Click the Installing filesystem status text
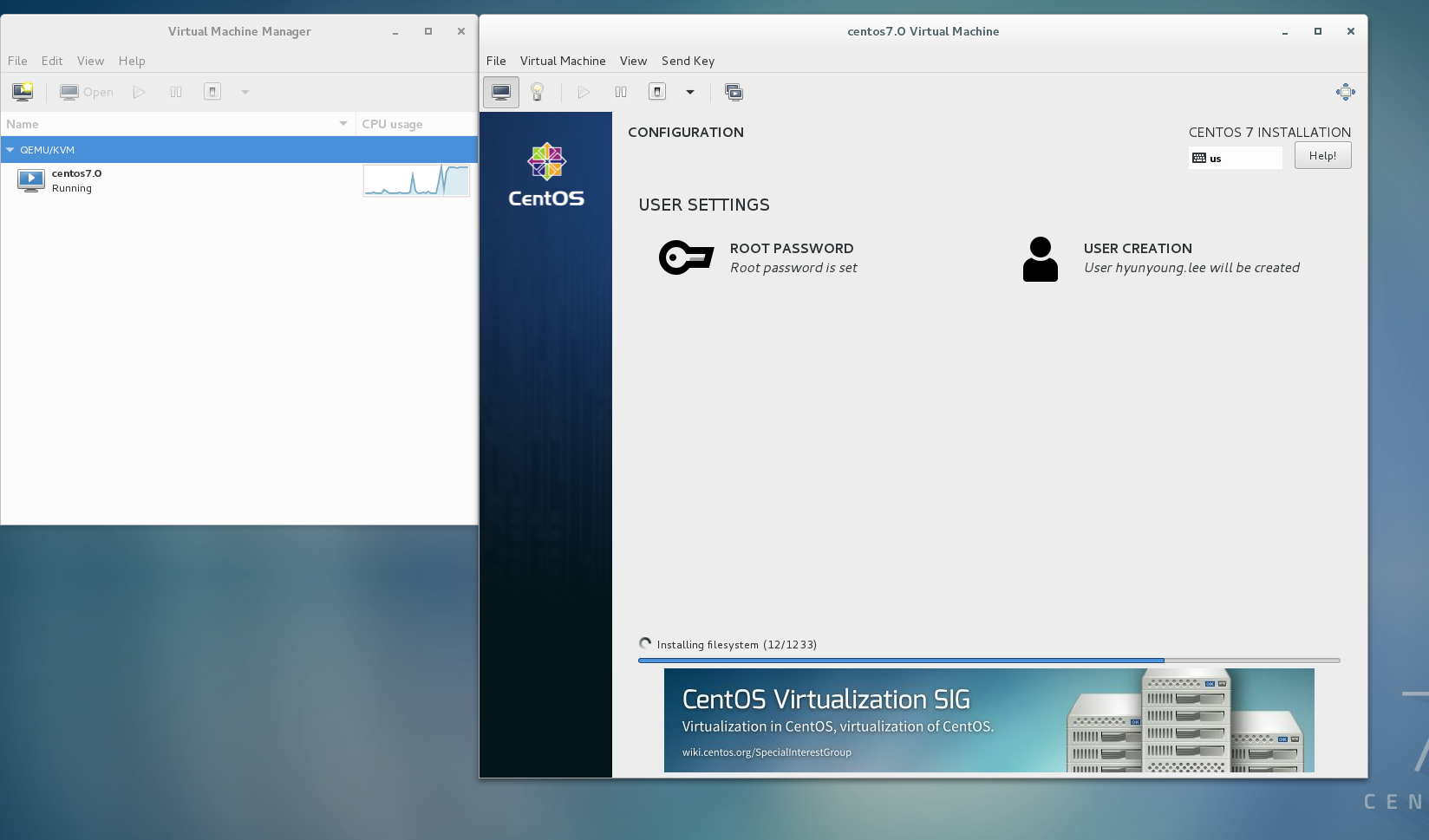 coord(736,645)
